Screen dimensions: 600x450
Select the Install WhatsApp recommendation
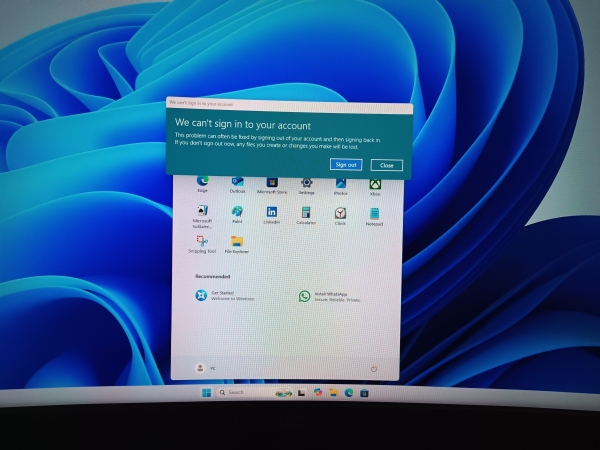[329, 297]
